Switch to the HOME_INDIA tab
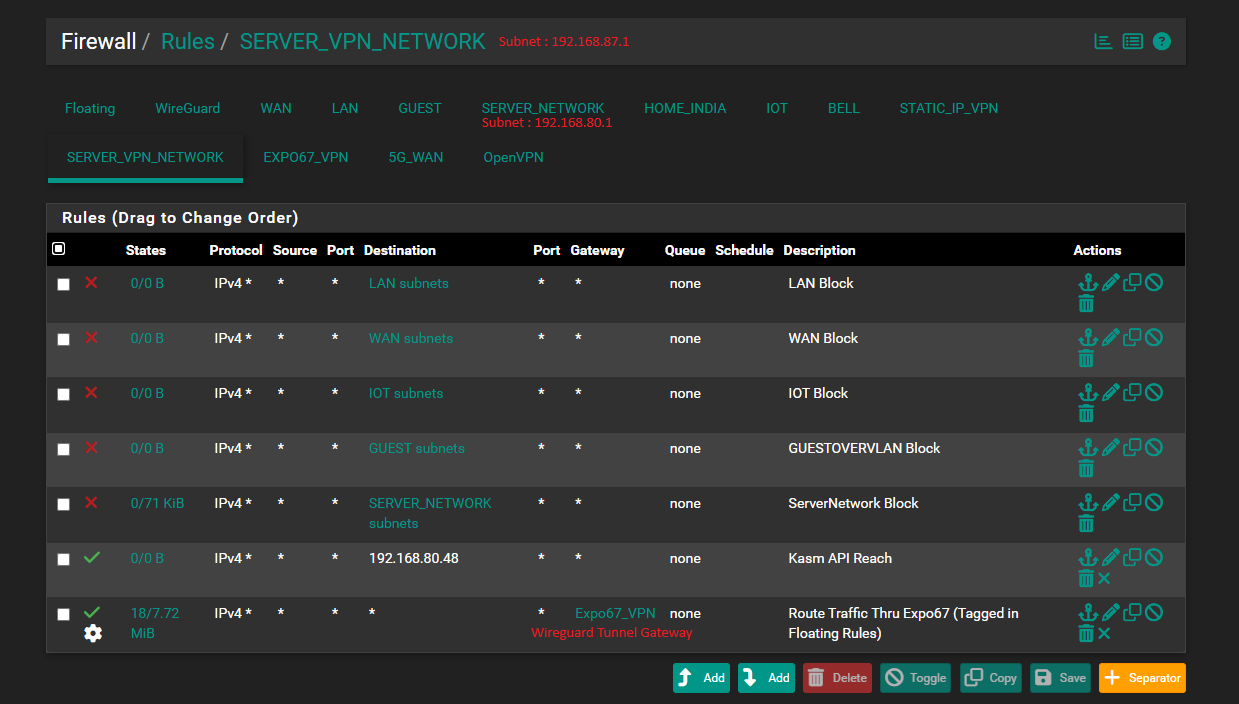Image resolution: width=1239 pixels, height=704 pixels. click(685, 108)
